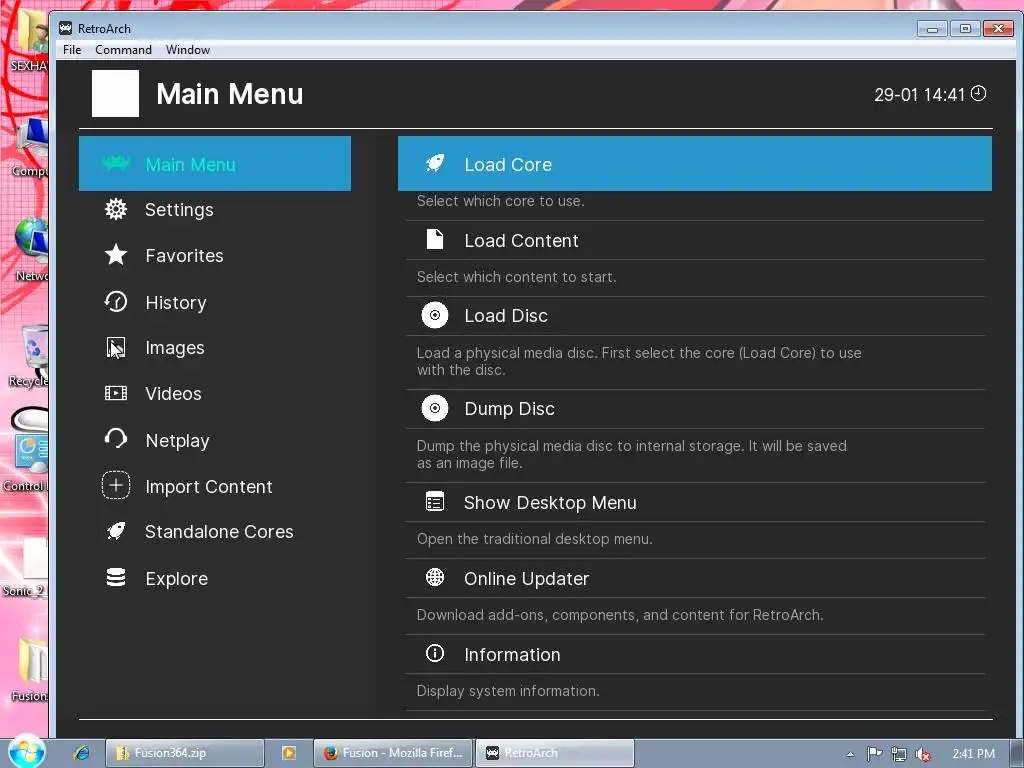The height and width of the screenshot is (768, 1024).
Task: Click the Favorites star icon
Action: click(x=116, y=255)
